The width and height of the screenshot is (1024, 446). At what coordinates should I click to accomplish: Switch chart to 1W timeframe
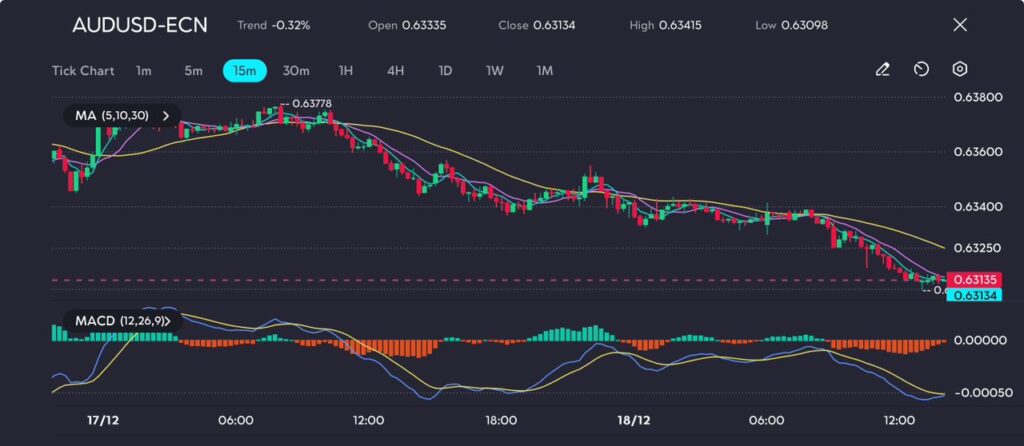click(495, 71)
